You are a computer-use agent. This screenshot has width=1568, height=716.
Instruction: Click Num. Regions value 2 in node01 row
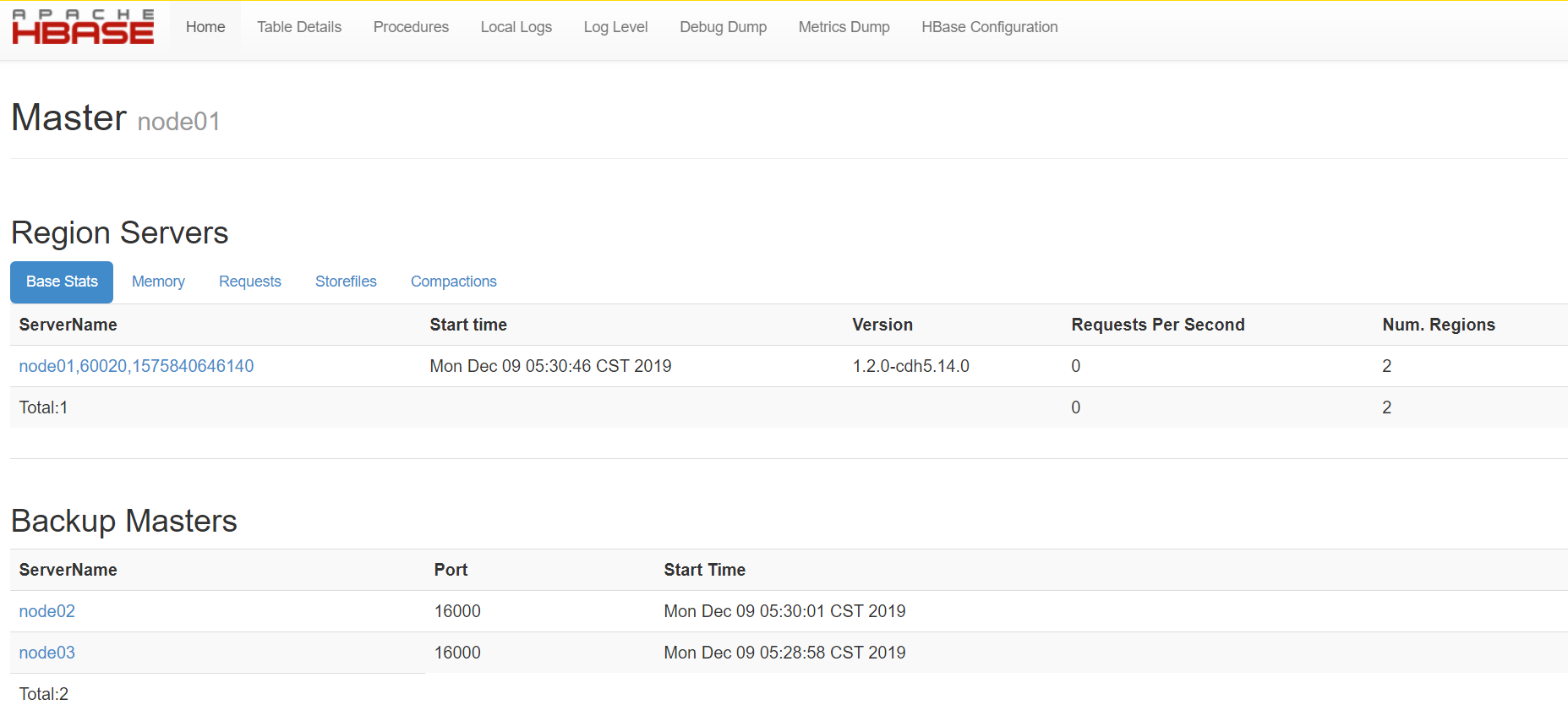coord(1386,366)
